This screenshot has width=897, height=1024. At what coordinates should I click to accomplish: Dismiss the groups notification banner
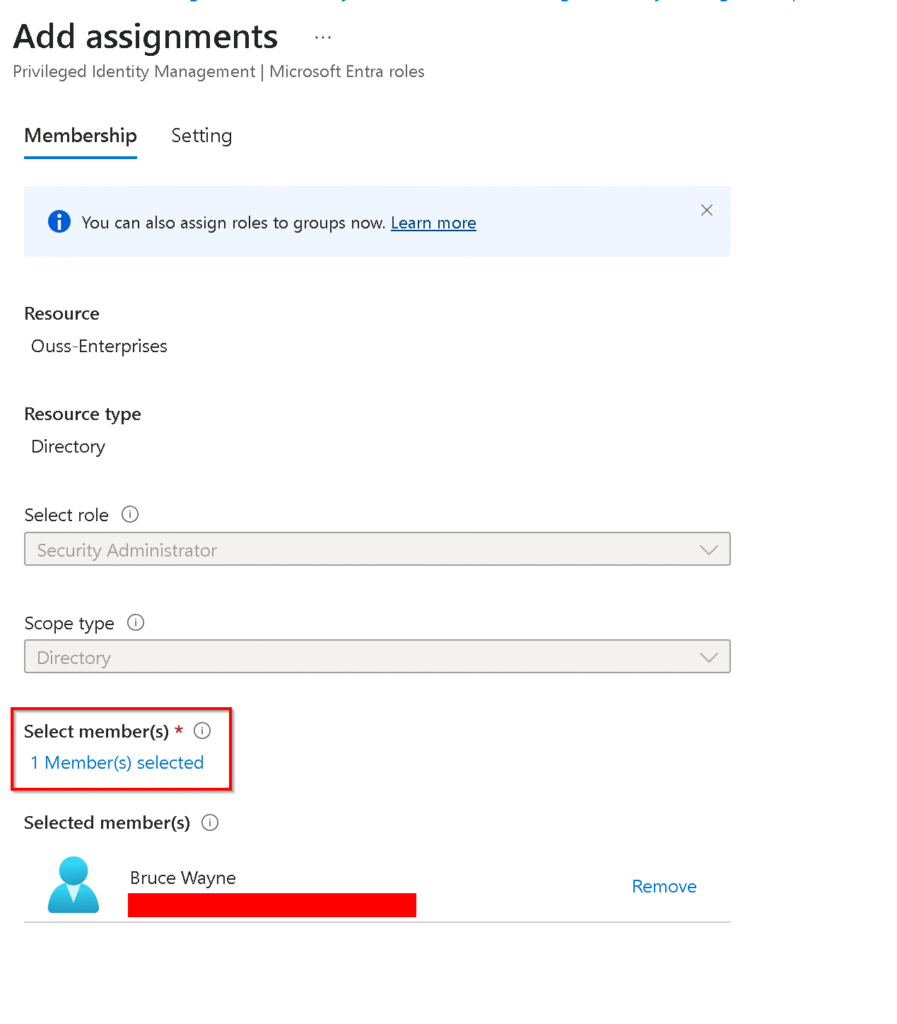(x=706, y=210)
